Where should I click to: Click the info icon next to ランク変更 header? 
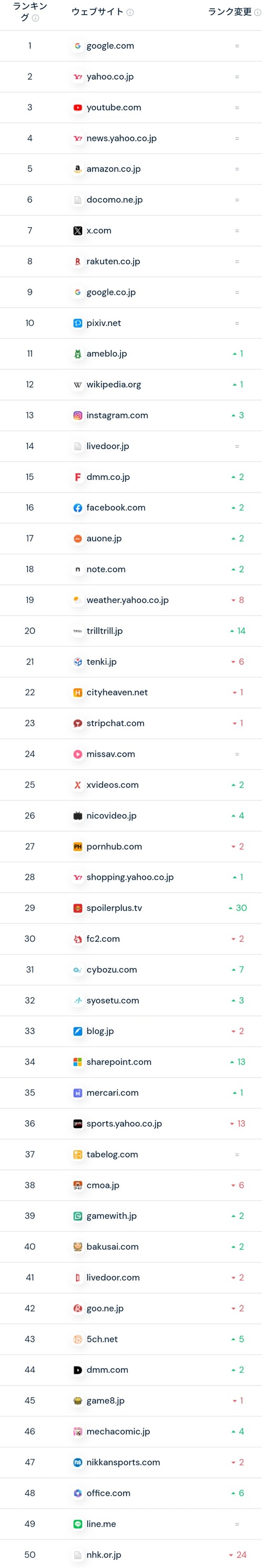tap(258, 12)
